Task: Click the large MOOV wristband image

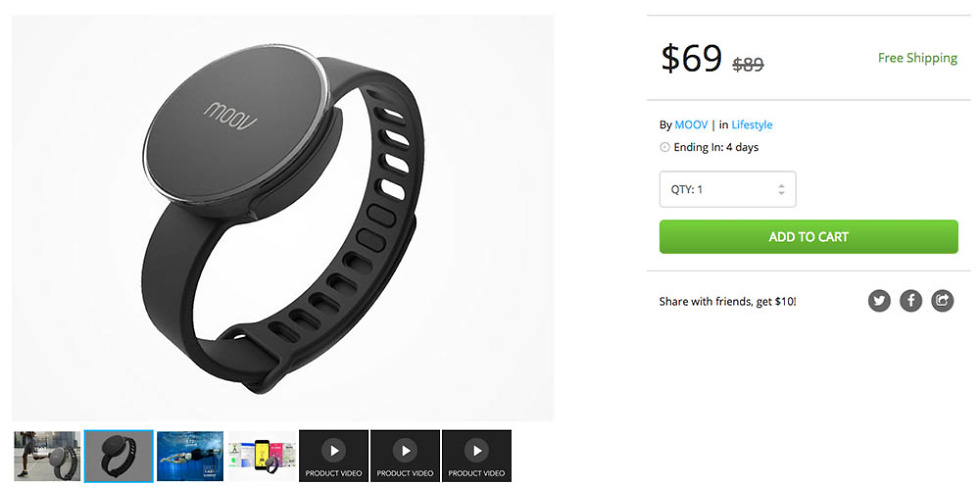Action: (x=282, y=218)
